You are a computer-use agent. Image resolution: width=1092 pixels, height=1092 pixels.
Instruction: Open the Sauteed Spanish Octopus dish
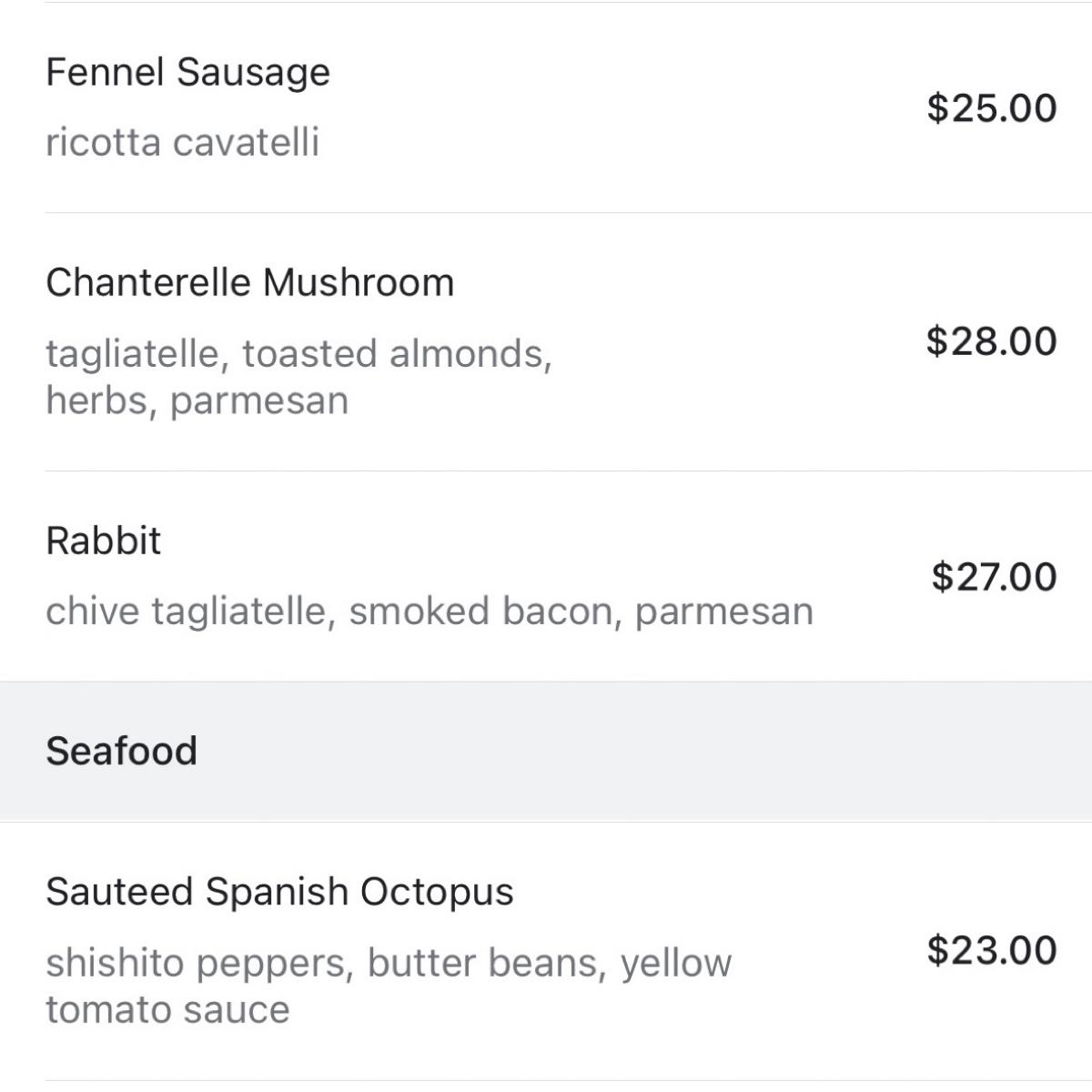click(279, 892)
